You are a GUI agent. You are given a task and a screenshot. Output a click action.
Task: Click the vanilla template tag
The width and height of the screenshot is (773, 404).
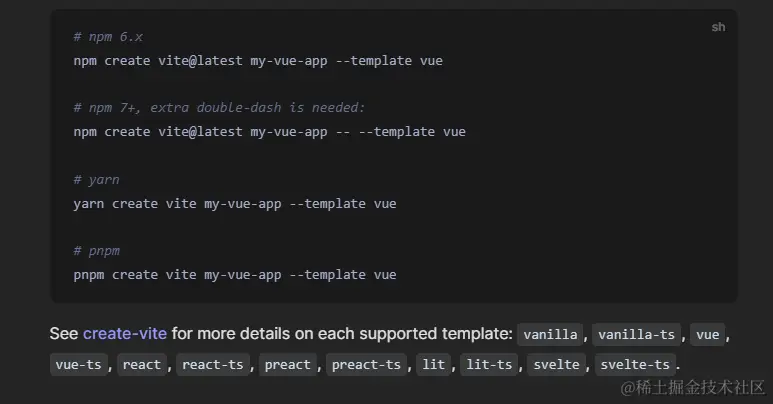[x=551, y=335]
